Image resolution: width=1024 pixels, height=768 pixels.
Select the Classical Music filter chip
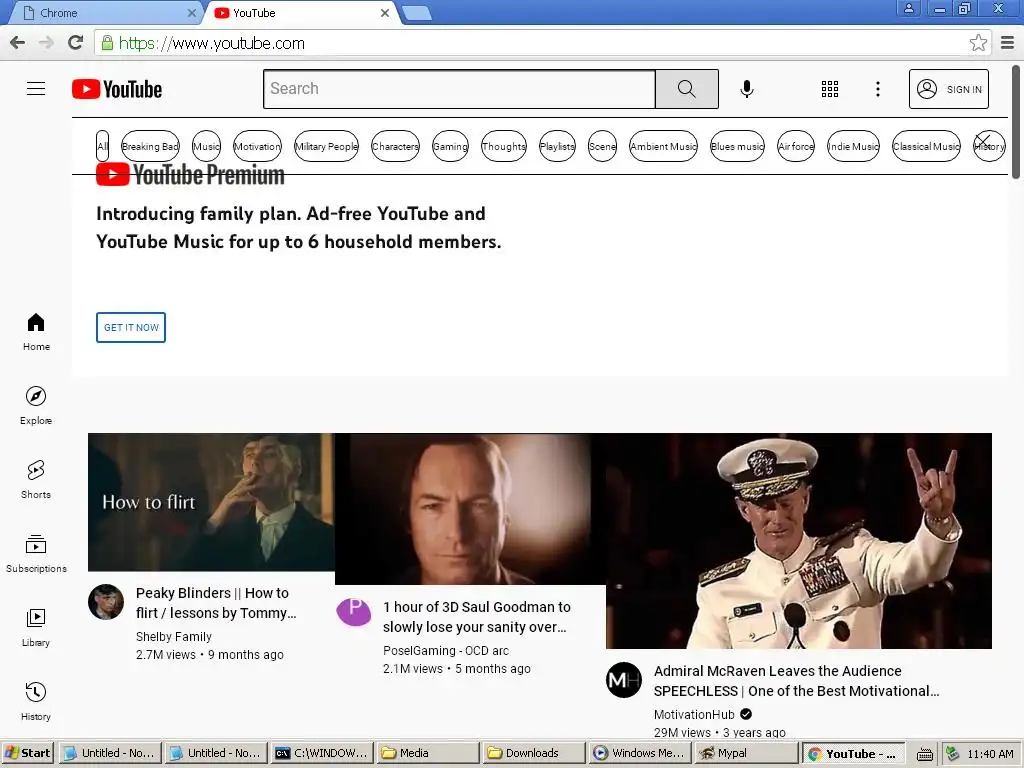pyautogui.click(x=926, y=146)
